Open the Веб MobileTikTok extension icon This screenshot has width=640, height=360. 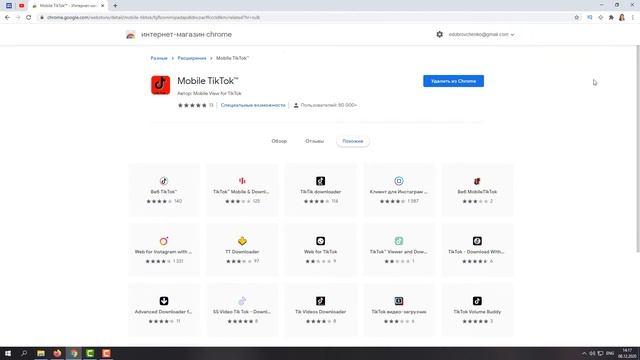[x=477, y=181]
